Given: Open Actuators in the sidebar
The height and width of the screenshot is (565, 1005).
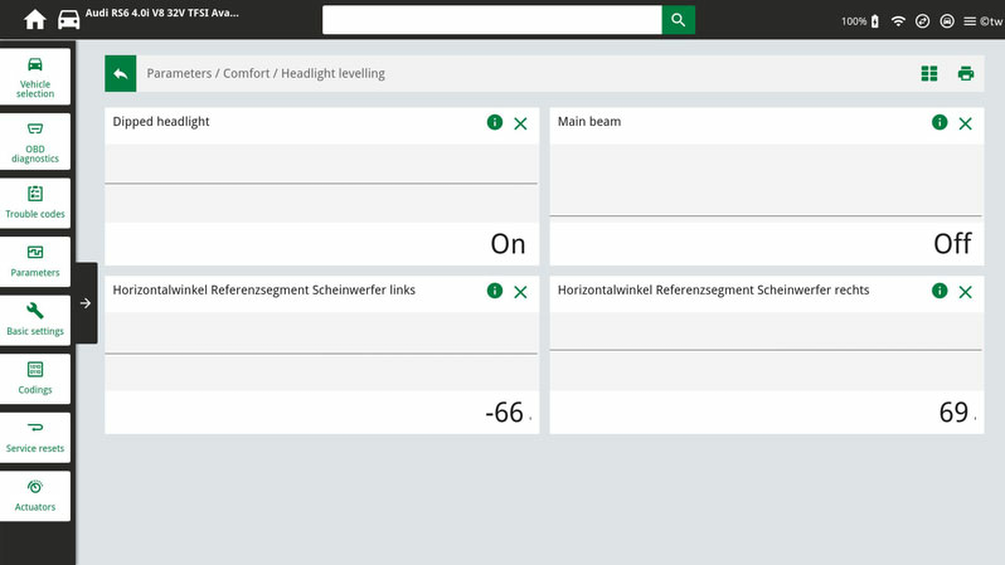Looking at the screenshot, I should [x=35, y=495].
